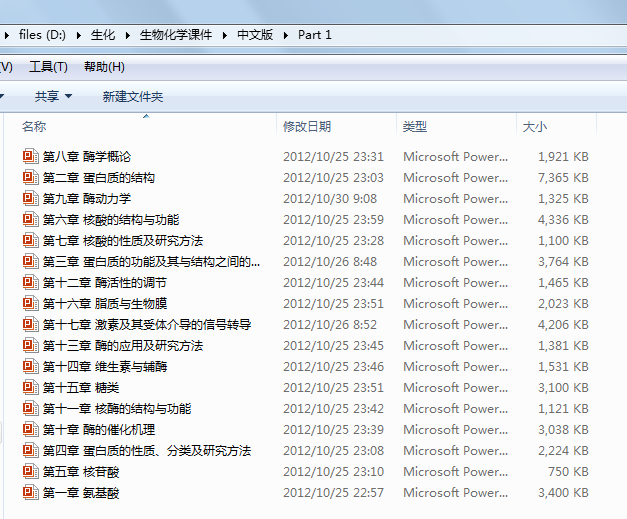Expand the breadcrumb arrow after 生物化学课件
The width and height of the screenshot is (627, 519).
(226, 35)
